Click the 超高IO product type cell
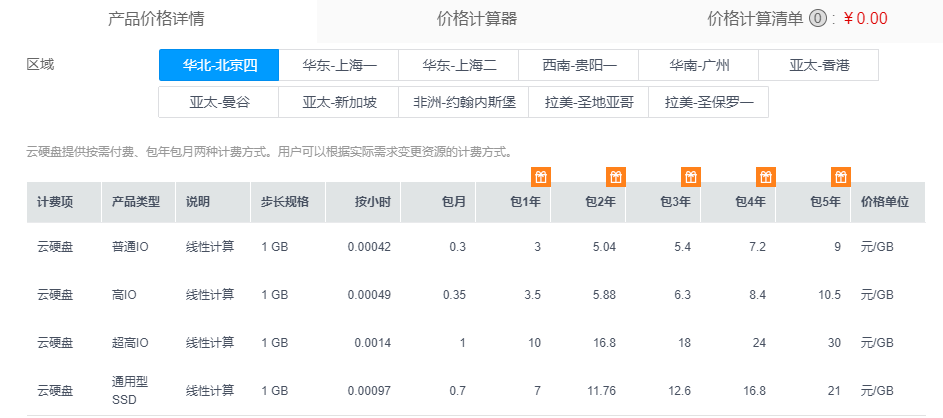 coord(130,343)
